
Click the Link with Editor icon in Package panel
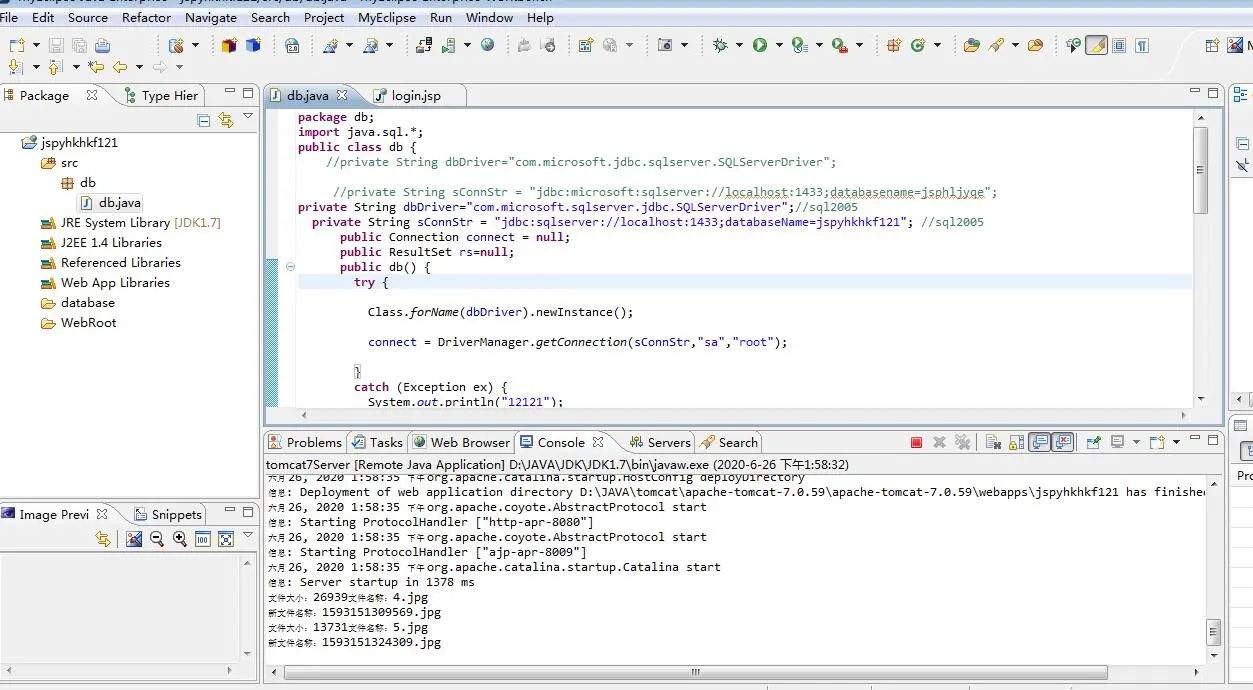[226, 120]
